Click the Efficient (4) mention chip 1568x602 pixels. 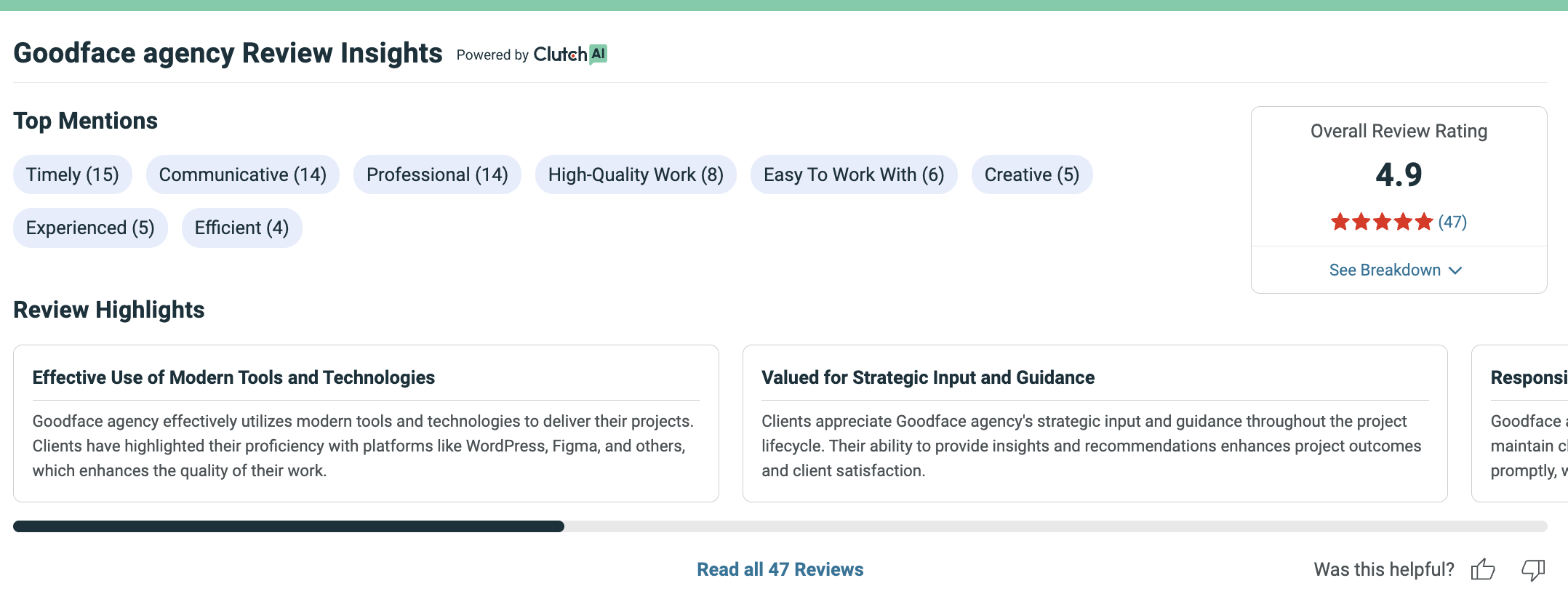[x=242, y=228]
